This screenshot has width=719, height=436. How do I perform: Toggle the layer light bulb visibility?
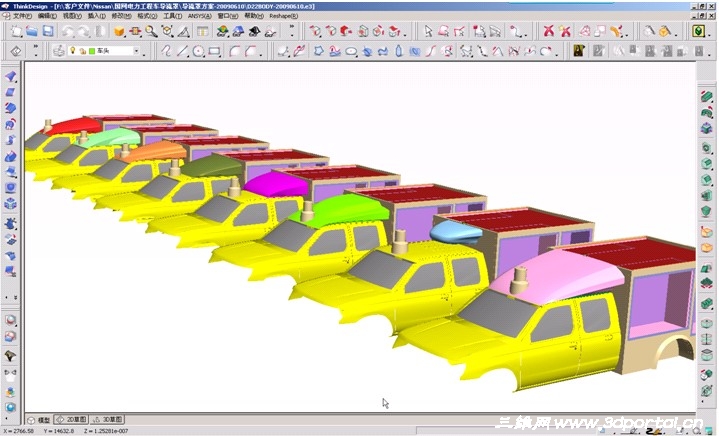click(72, 50)
